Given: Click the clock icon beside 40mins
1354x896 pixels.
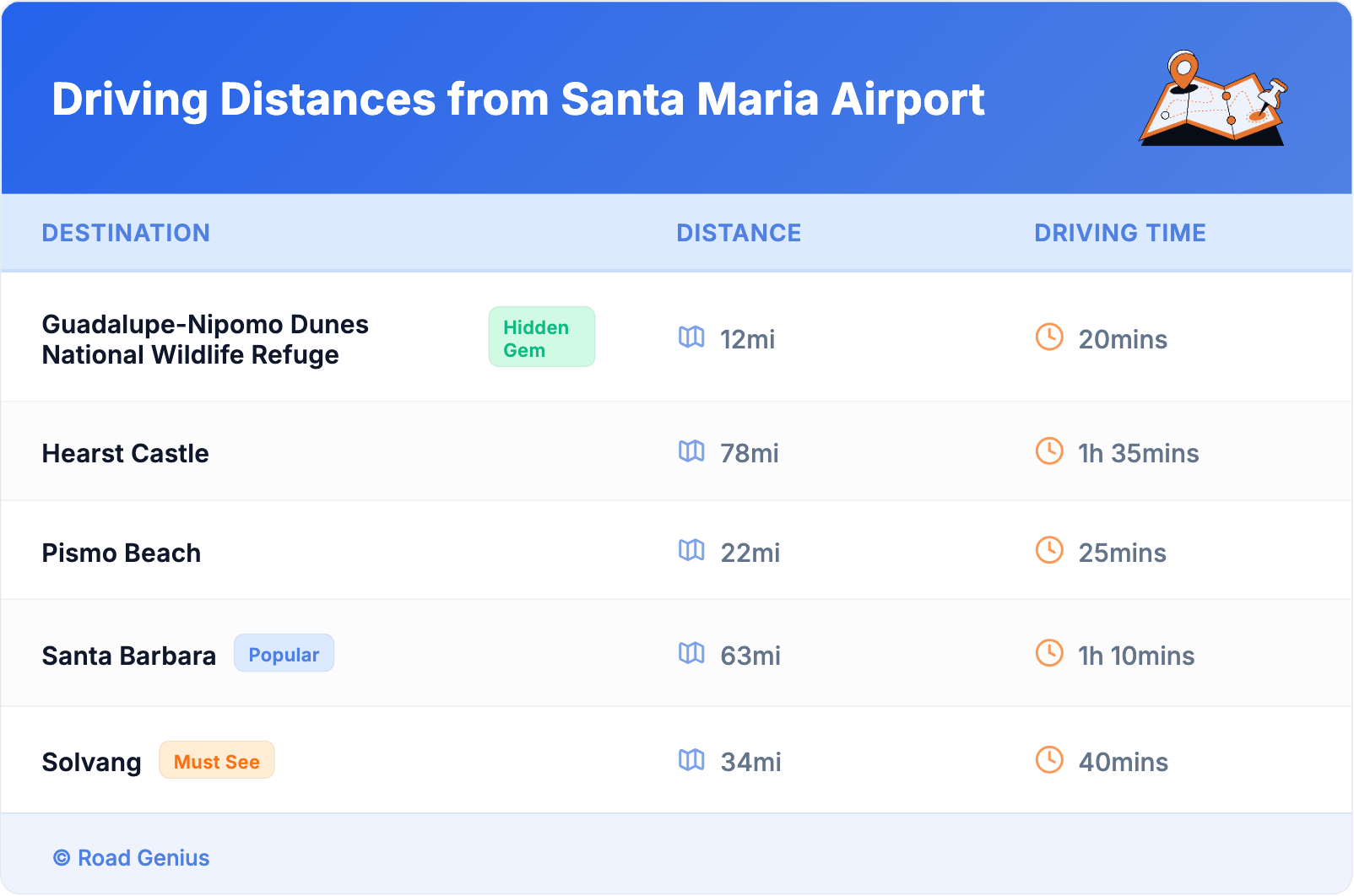Looking at the screenshot, I should pos(1049,760).
